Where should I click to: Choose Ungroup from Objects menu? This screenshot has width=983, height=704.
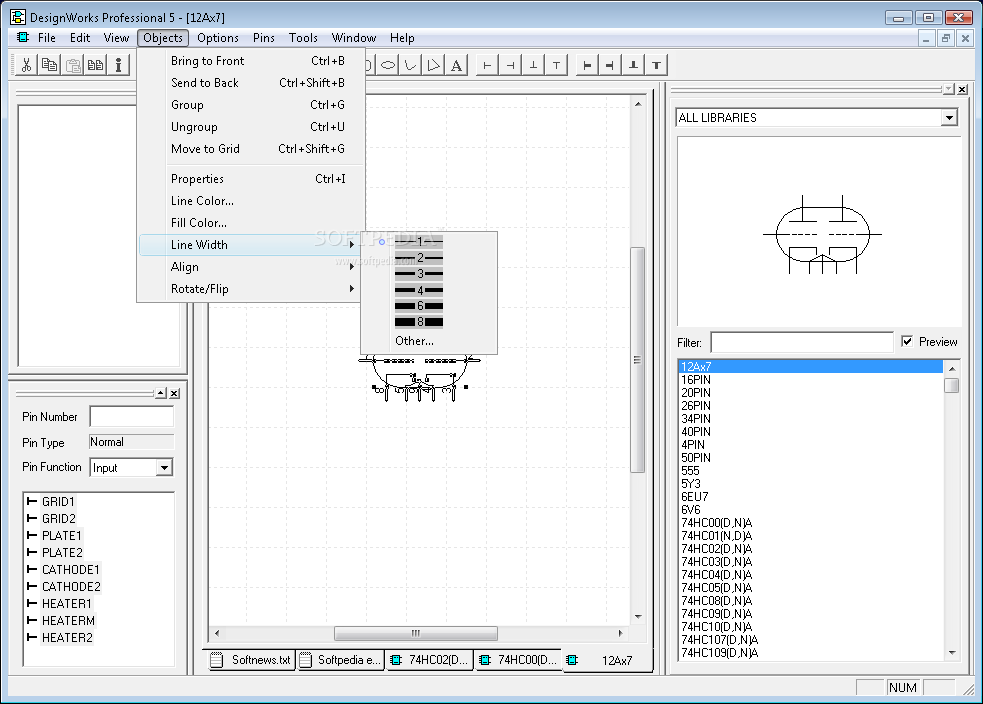(x=251, y=127)
